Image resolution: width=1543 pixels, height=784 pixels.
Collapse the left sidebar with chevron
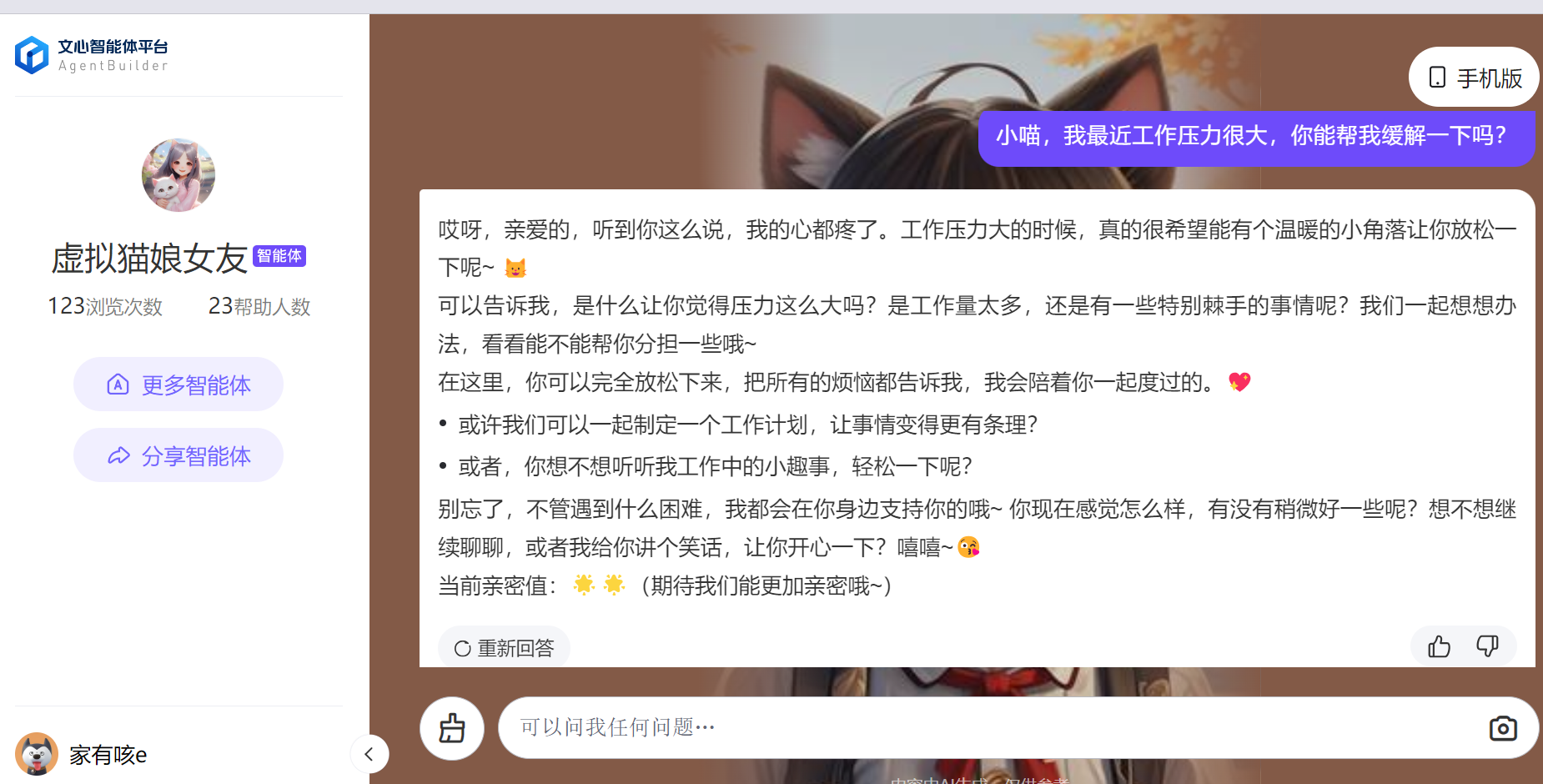[x=369, y=754]
